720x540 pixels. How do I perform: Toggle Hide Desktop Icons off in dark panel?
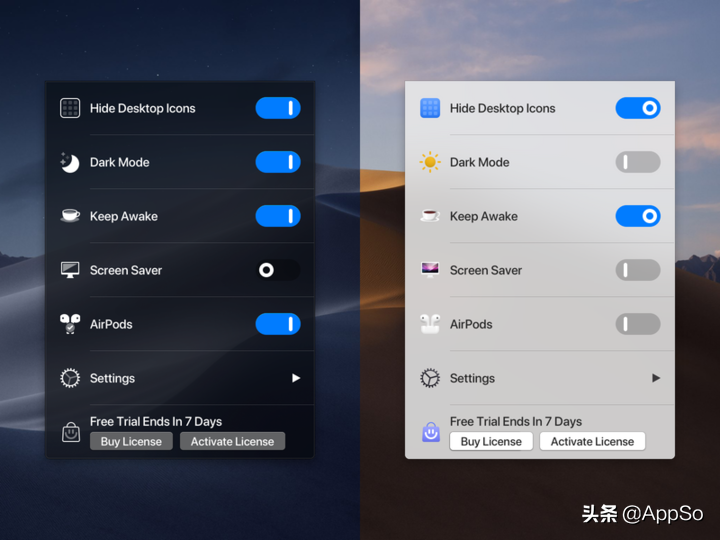click(278, 108)
